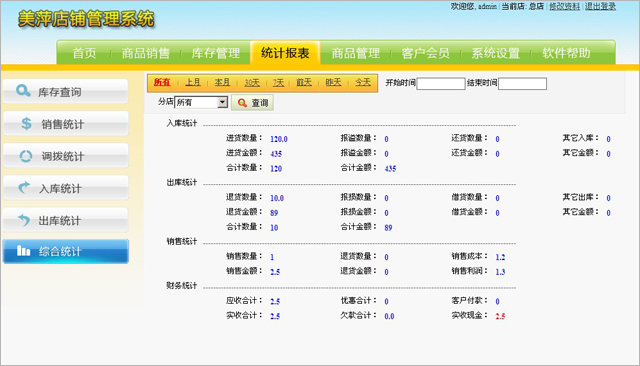This screenshot has height=366, width=640.
Task: Click the 进货金额 value 435
Action: click(276, 154)
